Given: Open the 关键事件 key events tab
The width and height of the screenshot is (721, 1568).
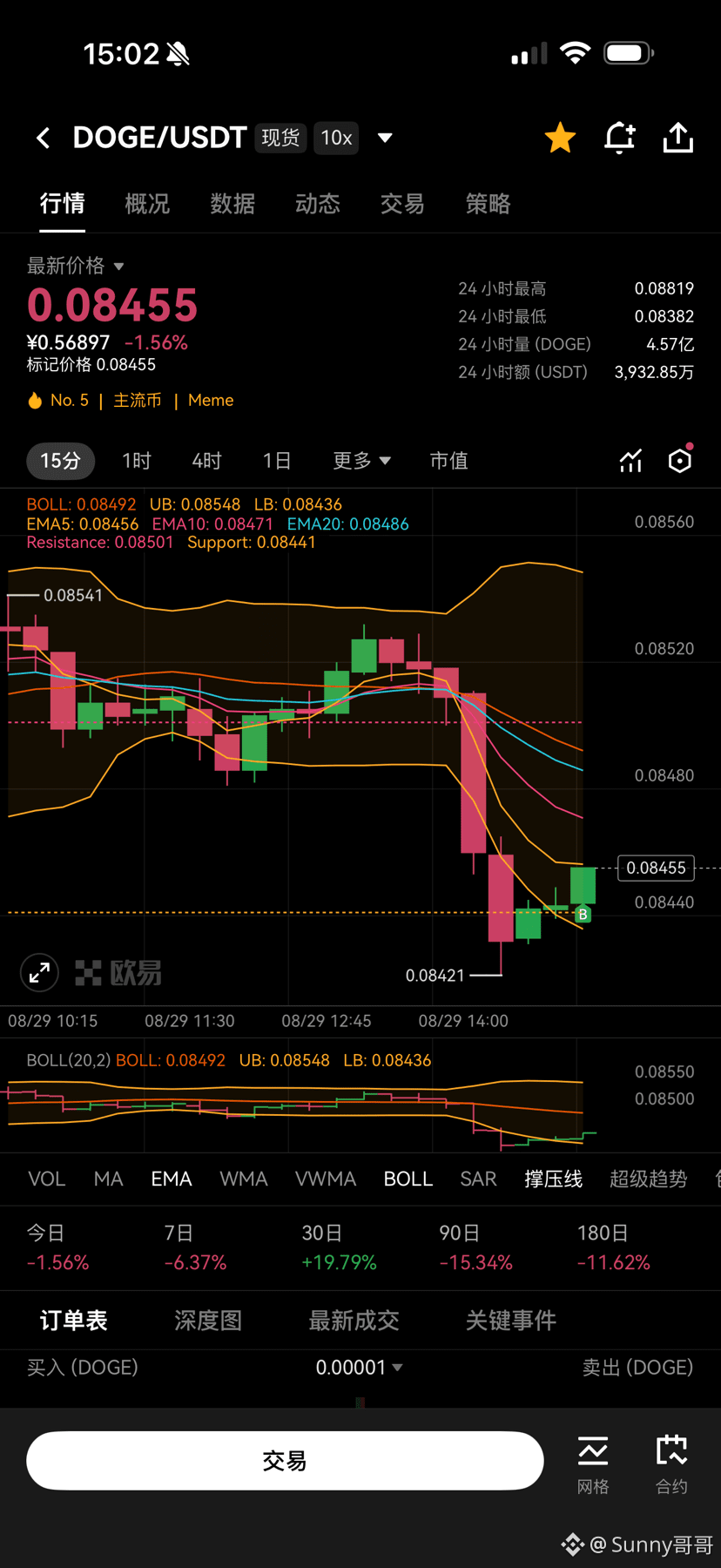Looking at the screenshot, I should pyautogui.click(x=510, y=1321).
